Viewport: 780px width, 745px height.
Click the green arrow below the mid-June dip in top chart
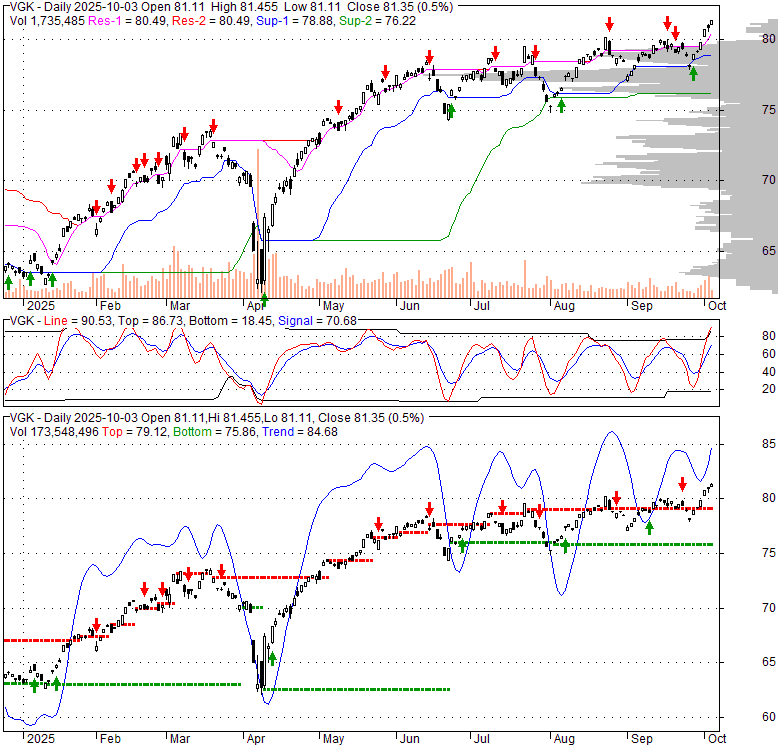click(x=449, y=112)
